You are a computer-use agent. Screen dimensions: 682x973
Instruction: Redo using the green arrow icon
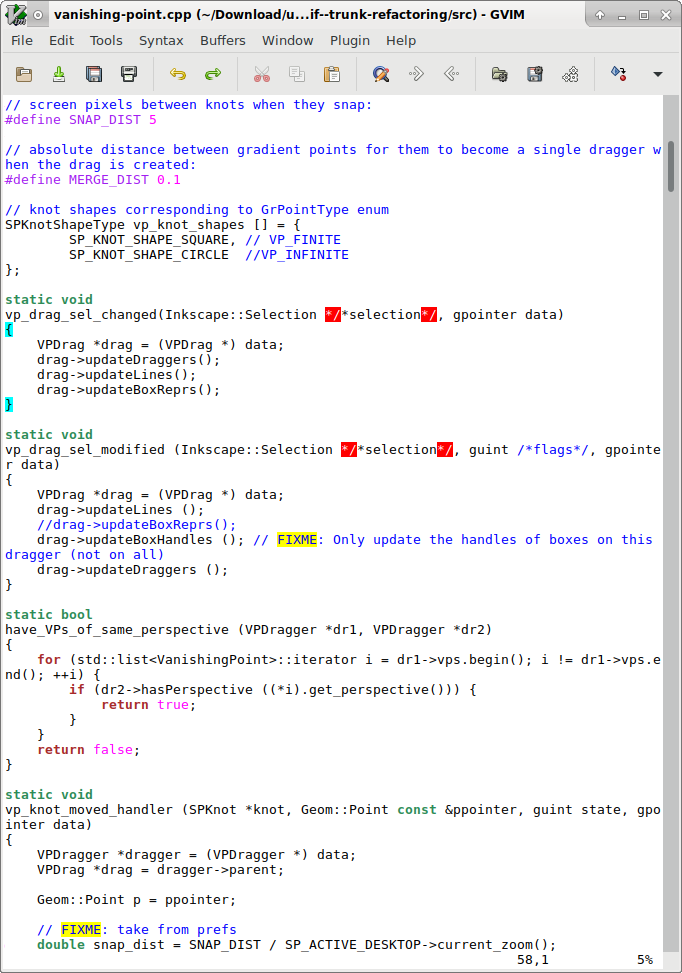click(213, 74)
